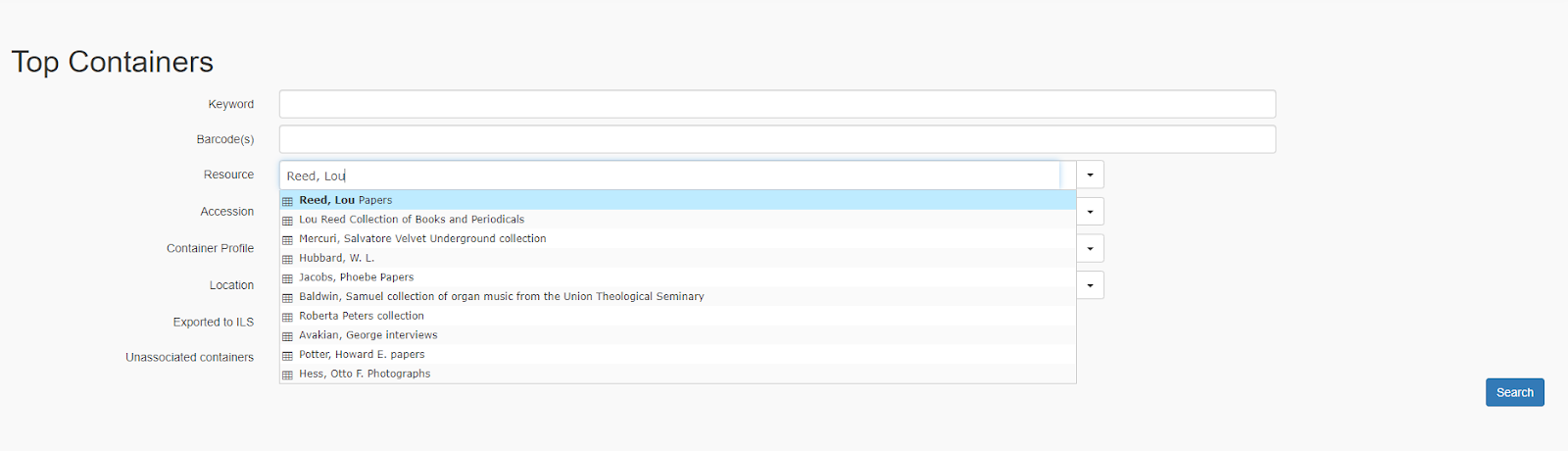Click icon beside Jacobs, Phoebe Papers
This screenshot has width=1568, height=451.
(287, 278)
